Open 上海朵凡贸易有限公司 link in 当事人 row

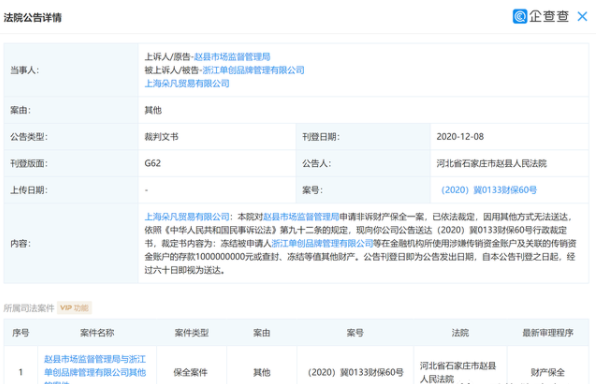[x=187, y=84]
